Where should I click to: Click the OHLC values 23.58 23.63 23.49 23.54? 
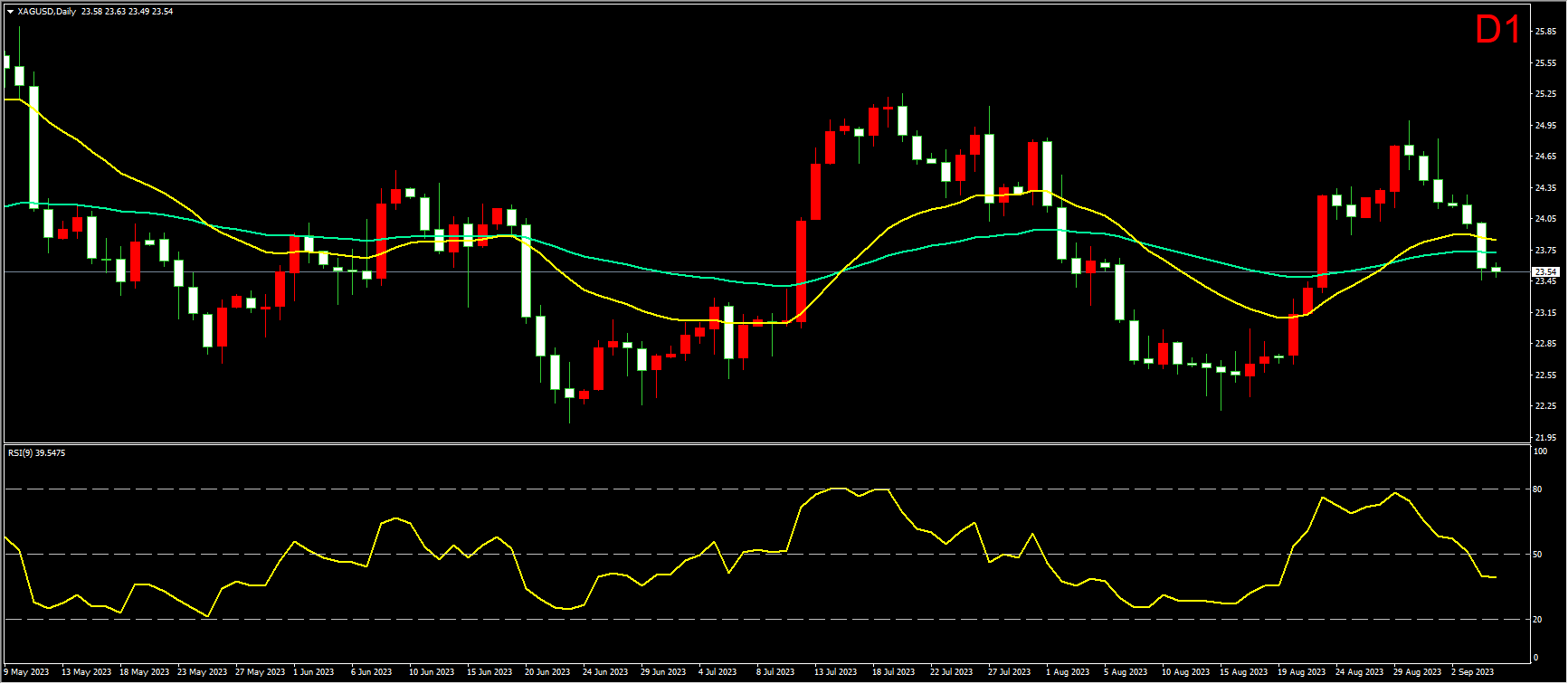pyautogui.click(x=127, y=12)
